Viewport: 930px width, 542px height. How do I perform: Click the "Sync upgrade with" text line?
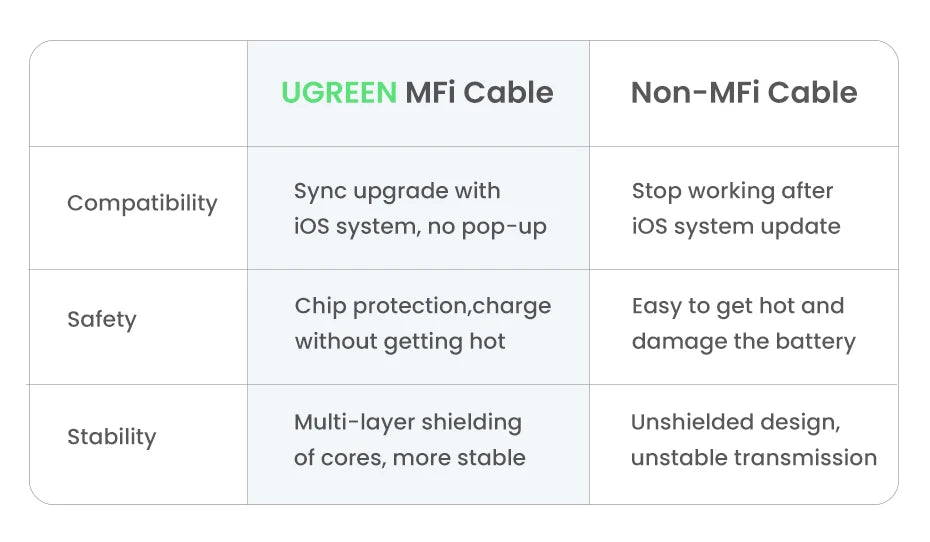coord(397,191)
